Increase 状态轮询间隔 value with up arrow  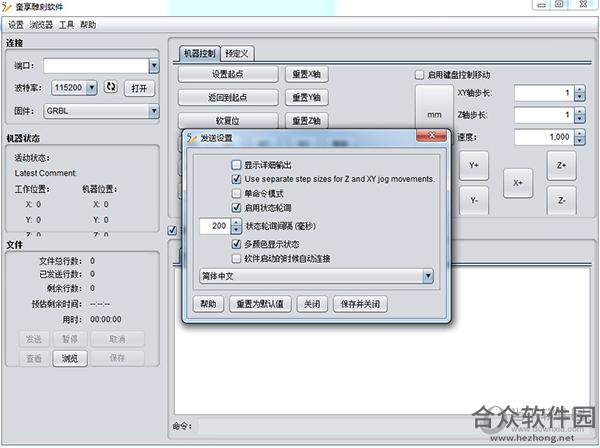[236, 222]
